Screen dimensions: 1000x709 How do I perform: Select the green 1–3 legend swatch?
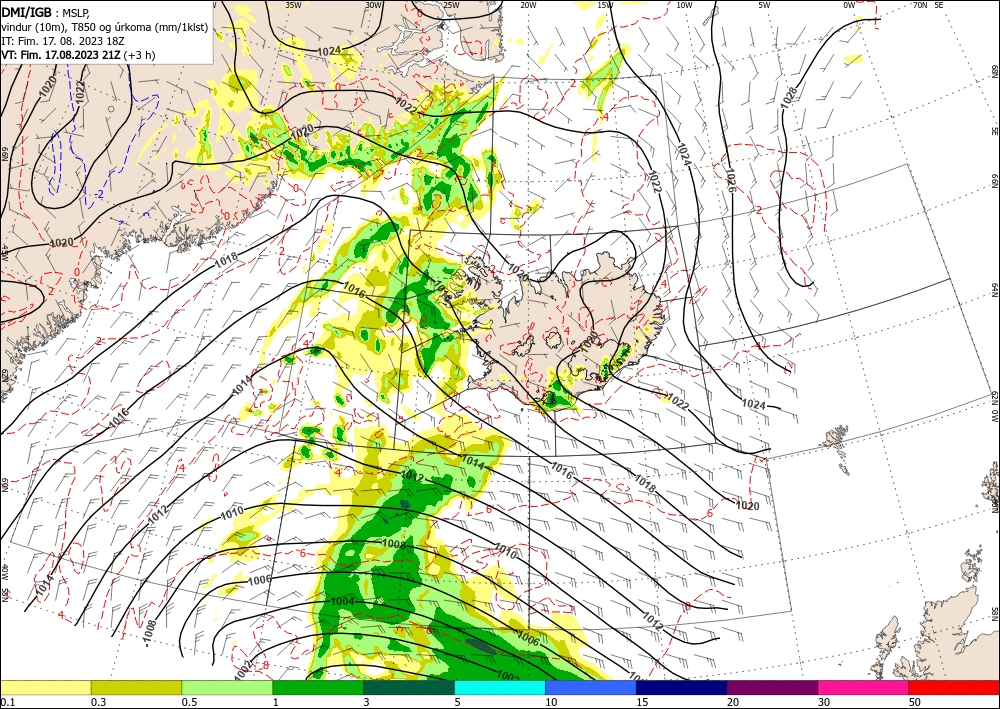318,687
